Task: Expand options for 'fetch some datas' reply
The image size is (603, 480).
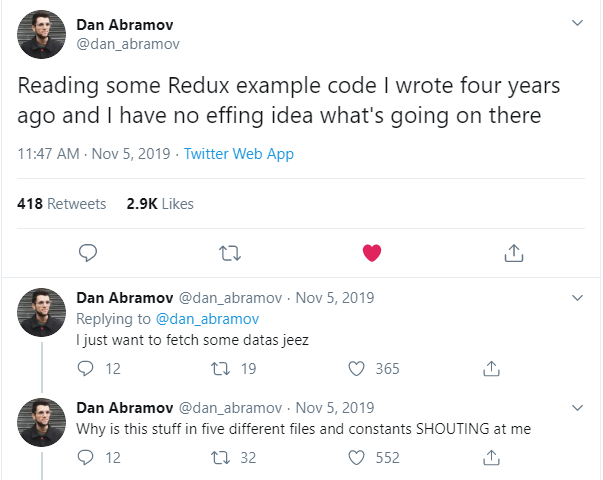Action: (577, 298)
